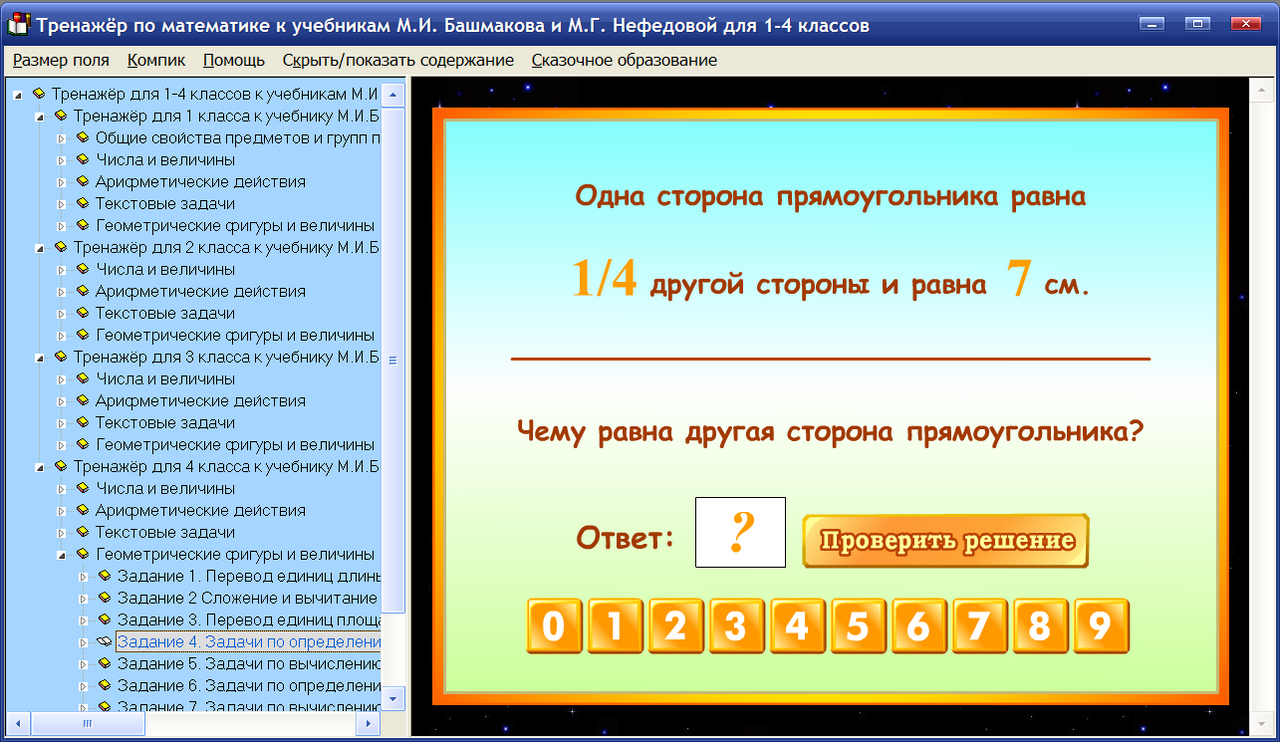
Task: Click the Ответ answer box with question mark
Action: [740, 532]
